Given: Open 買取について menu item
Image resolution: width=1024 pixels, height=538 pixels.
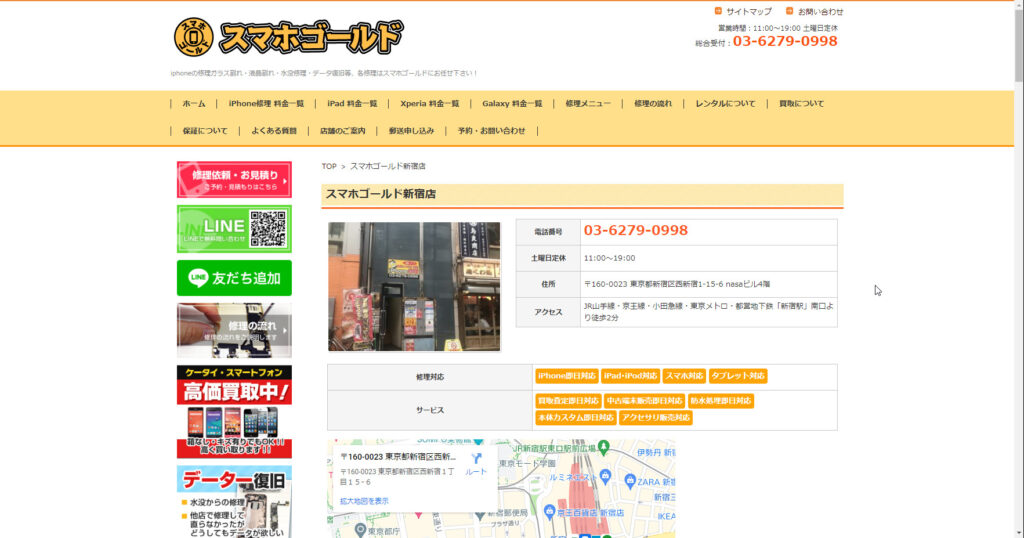Looking at the screenshot, I should click(x=801, y=104).
